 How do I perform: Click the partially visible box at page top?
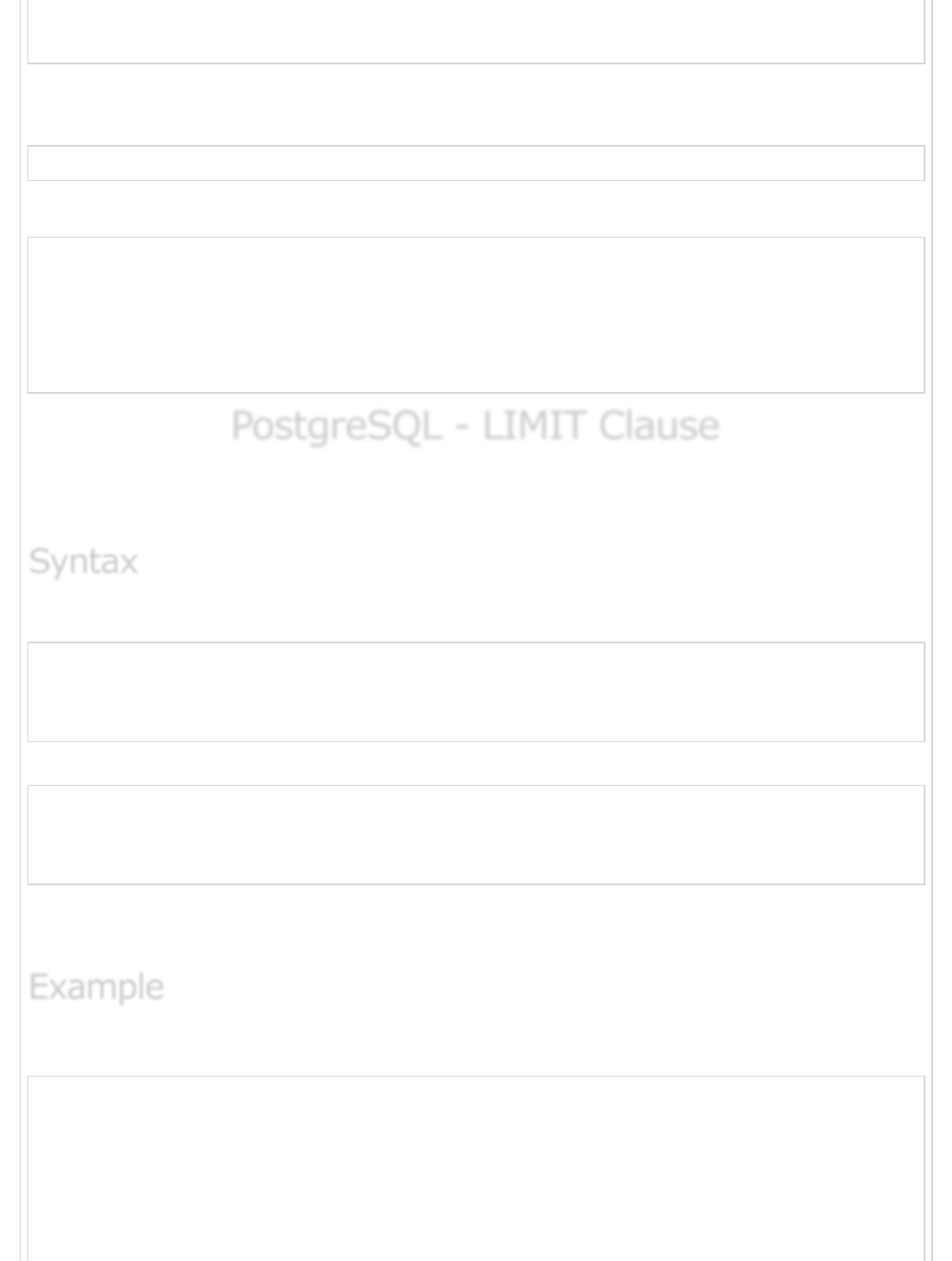point(476,31)
